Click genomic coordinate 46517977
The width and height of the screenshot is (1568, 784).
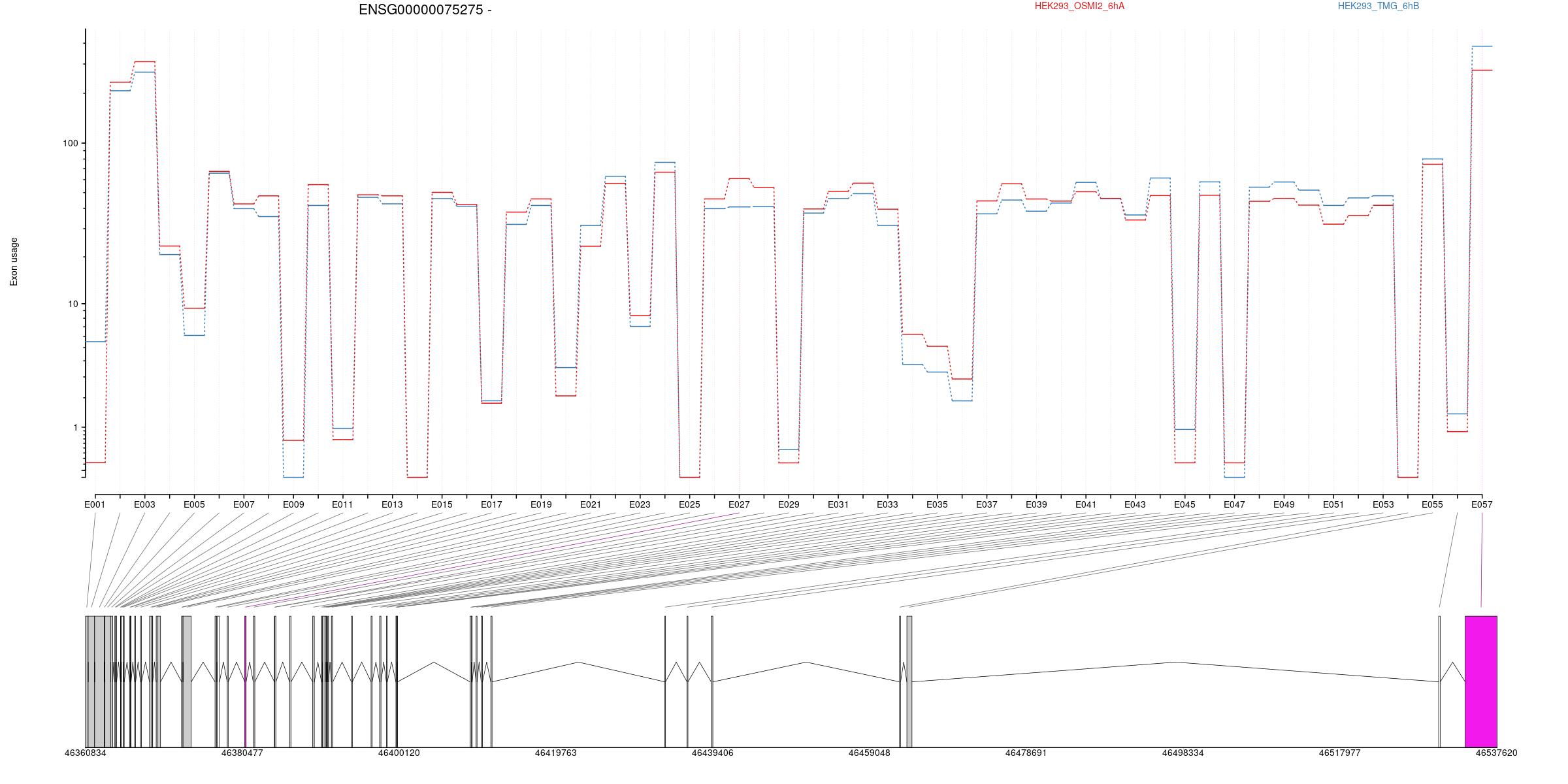(1340, 753)
